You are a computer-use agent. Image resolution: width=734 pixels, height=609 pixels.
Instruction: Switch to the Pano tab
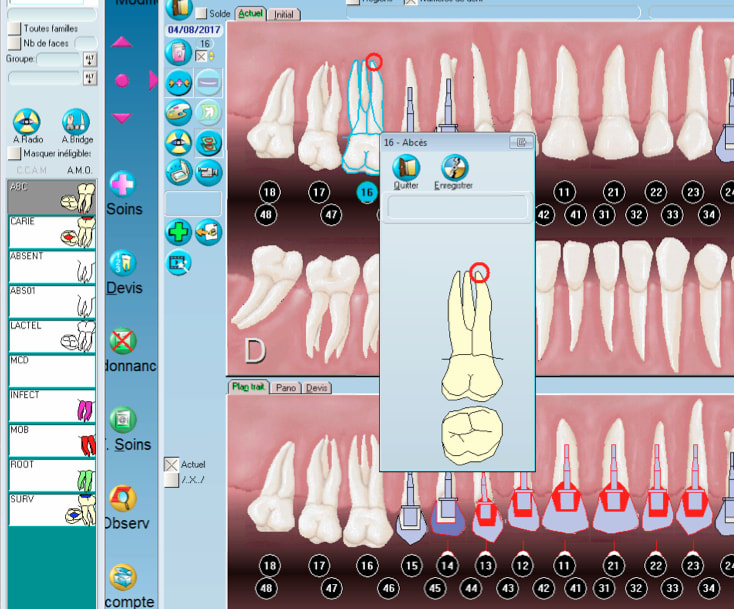tap(286, 387)
